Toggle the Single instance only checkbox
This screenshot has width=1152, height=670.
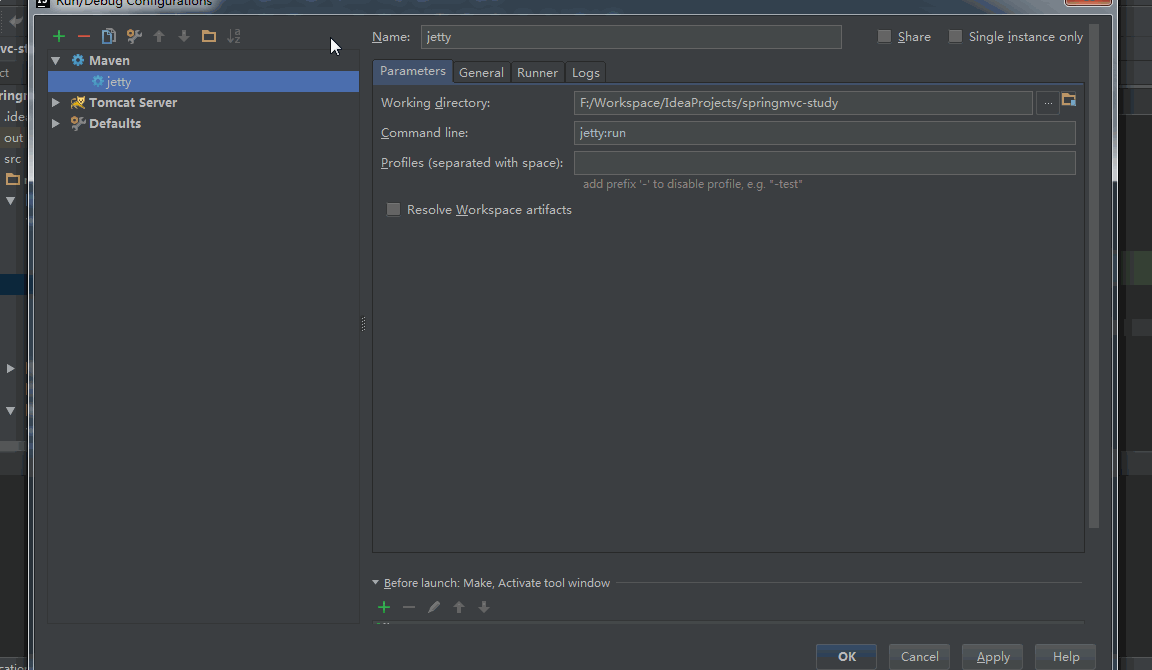(x=955, y=37)
